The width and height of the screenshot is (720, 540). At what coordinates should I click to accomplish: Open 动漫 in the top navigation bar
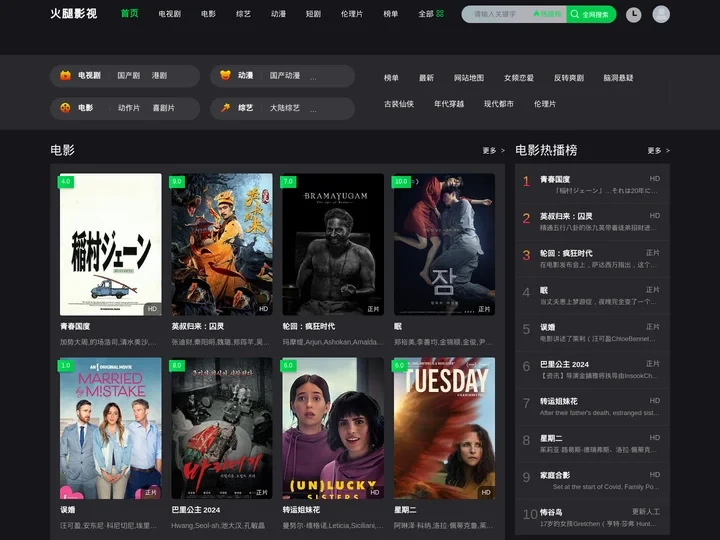pyautogui.click(x=278, y=14)
